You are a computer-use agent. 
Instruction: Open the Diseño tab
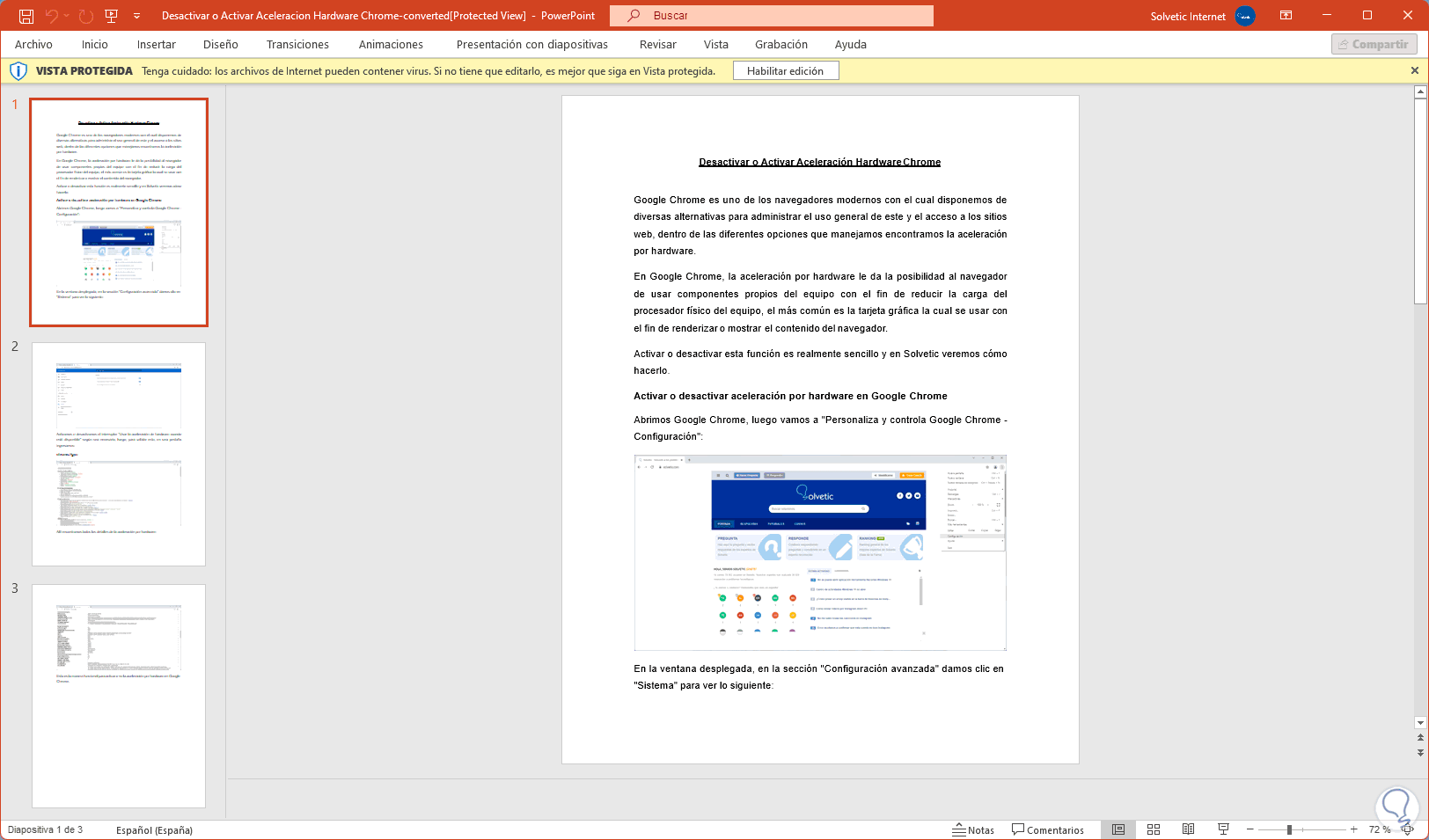pyautogui.click(x=221, y=45)
